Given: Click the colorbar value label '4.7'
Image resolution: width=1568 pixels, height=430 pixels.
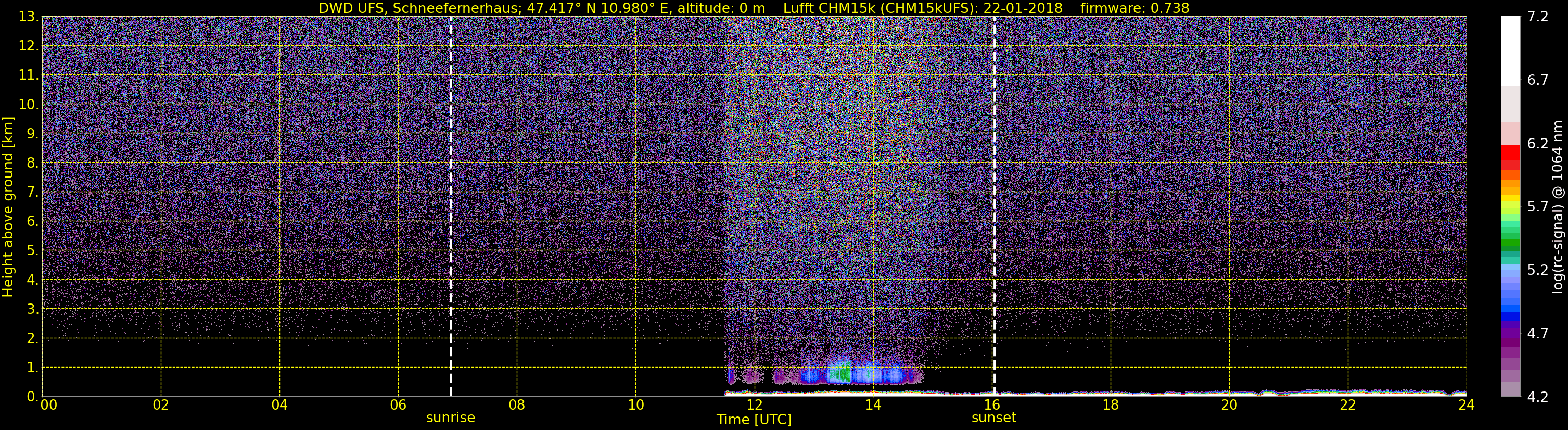Looking at the screenshot, I should (x=1538, y=334).
